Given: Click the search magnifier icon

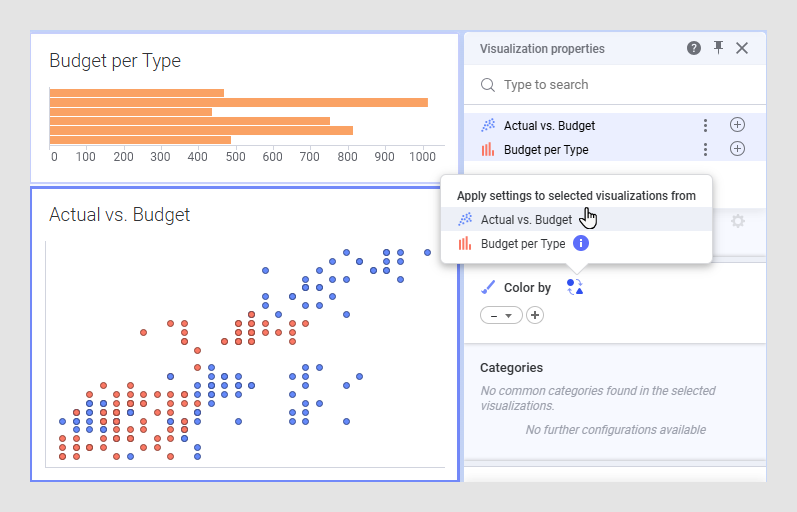Looking at the screenshot, I should [x=487, y=85].
